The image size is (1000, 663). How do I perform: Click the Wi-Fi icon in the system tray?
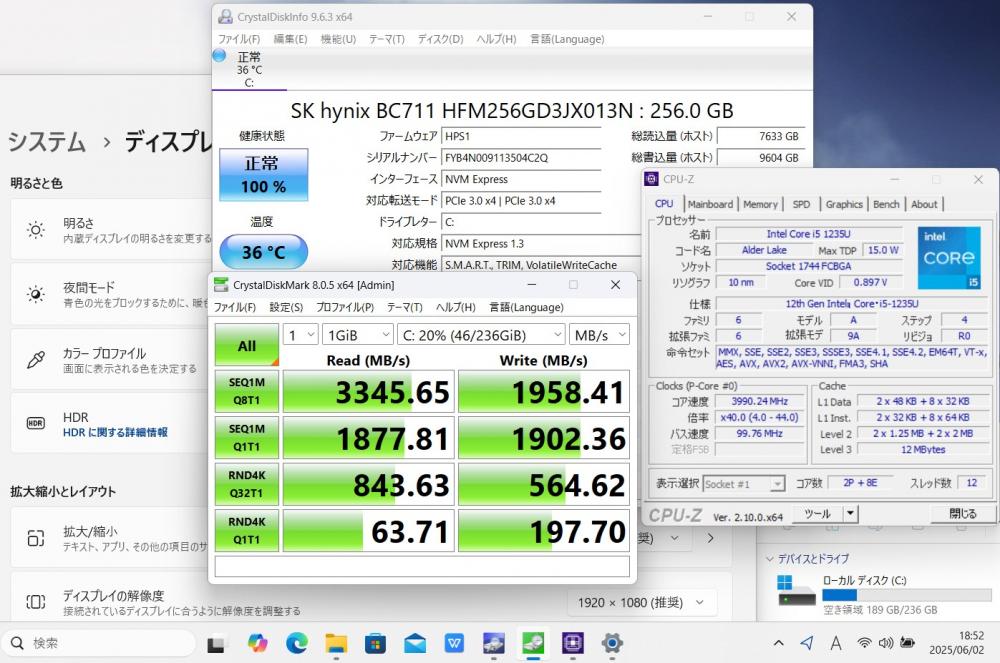(x=864, y=643)
